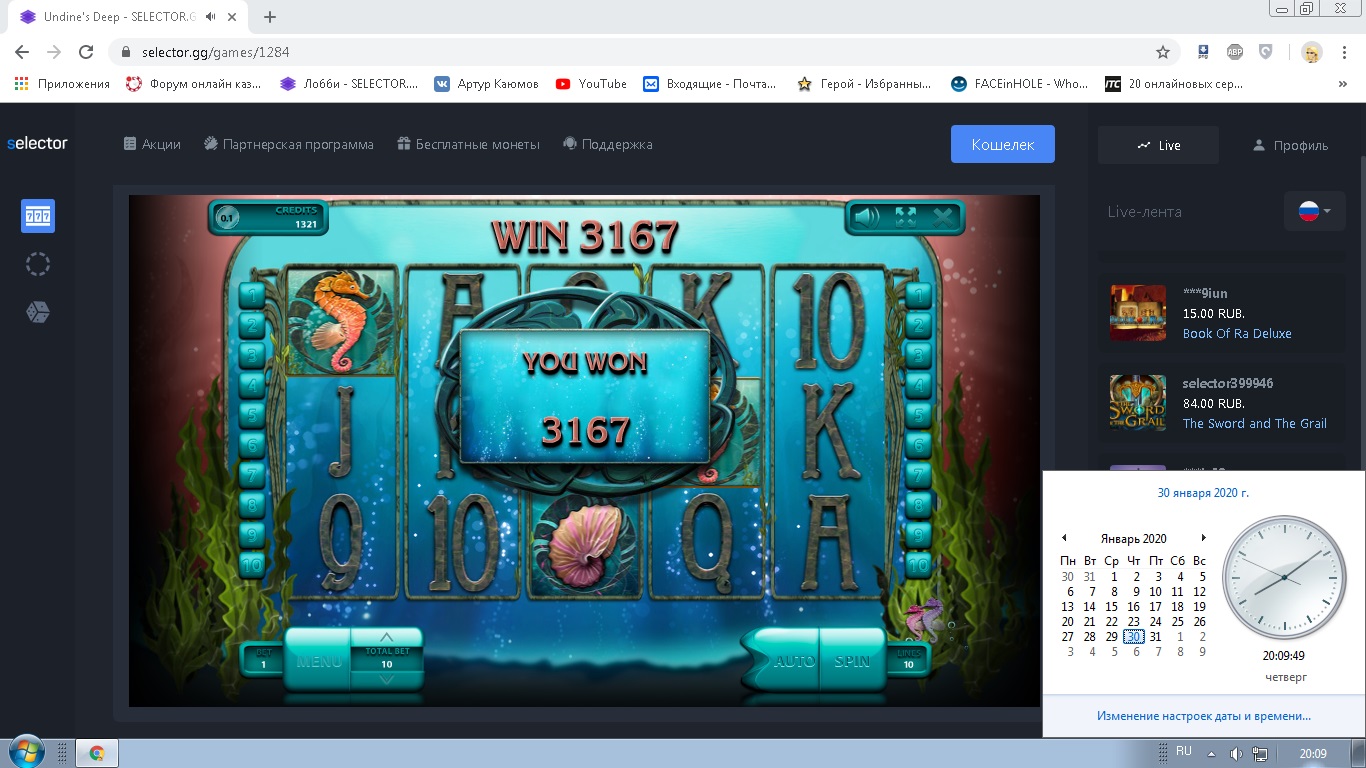This screenshot has width=1366, height=768.
Task: Click the Show desktop strip on the taskbar
Action: coord(1359,753)
